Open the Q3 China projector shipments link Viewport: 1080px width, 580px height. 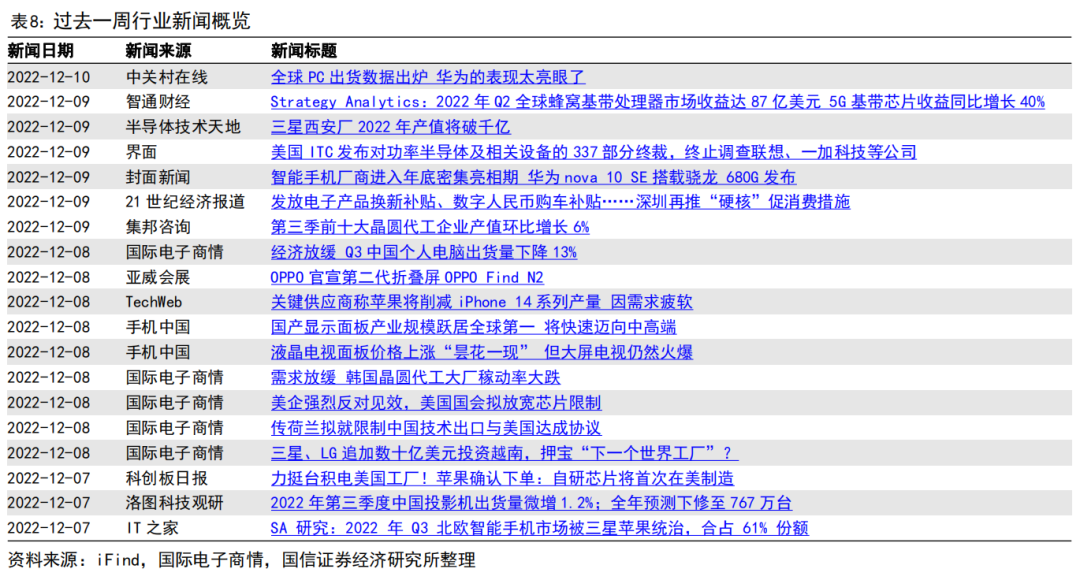point(531,503)
